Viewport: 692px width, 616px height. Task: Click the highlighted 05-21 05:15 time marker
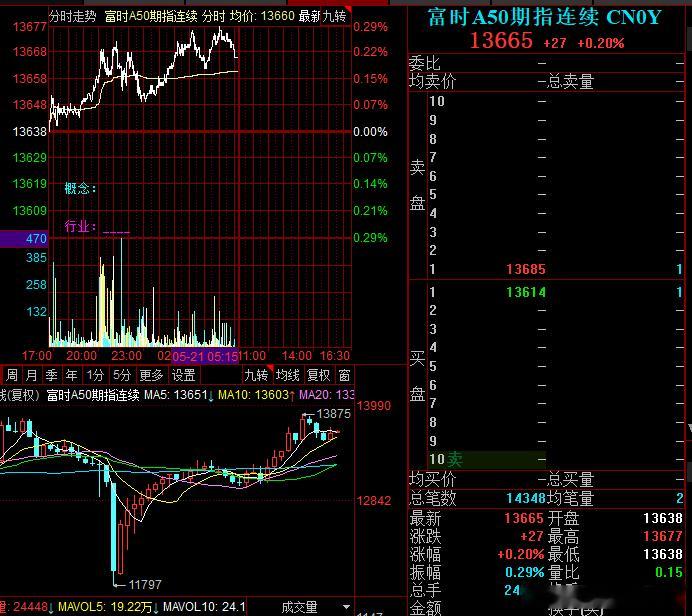click(205, 356)
